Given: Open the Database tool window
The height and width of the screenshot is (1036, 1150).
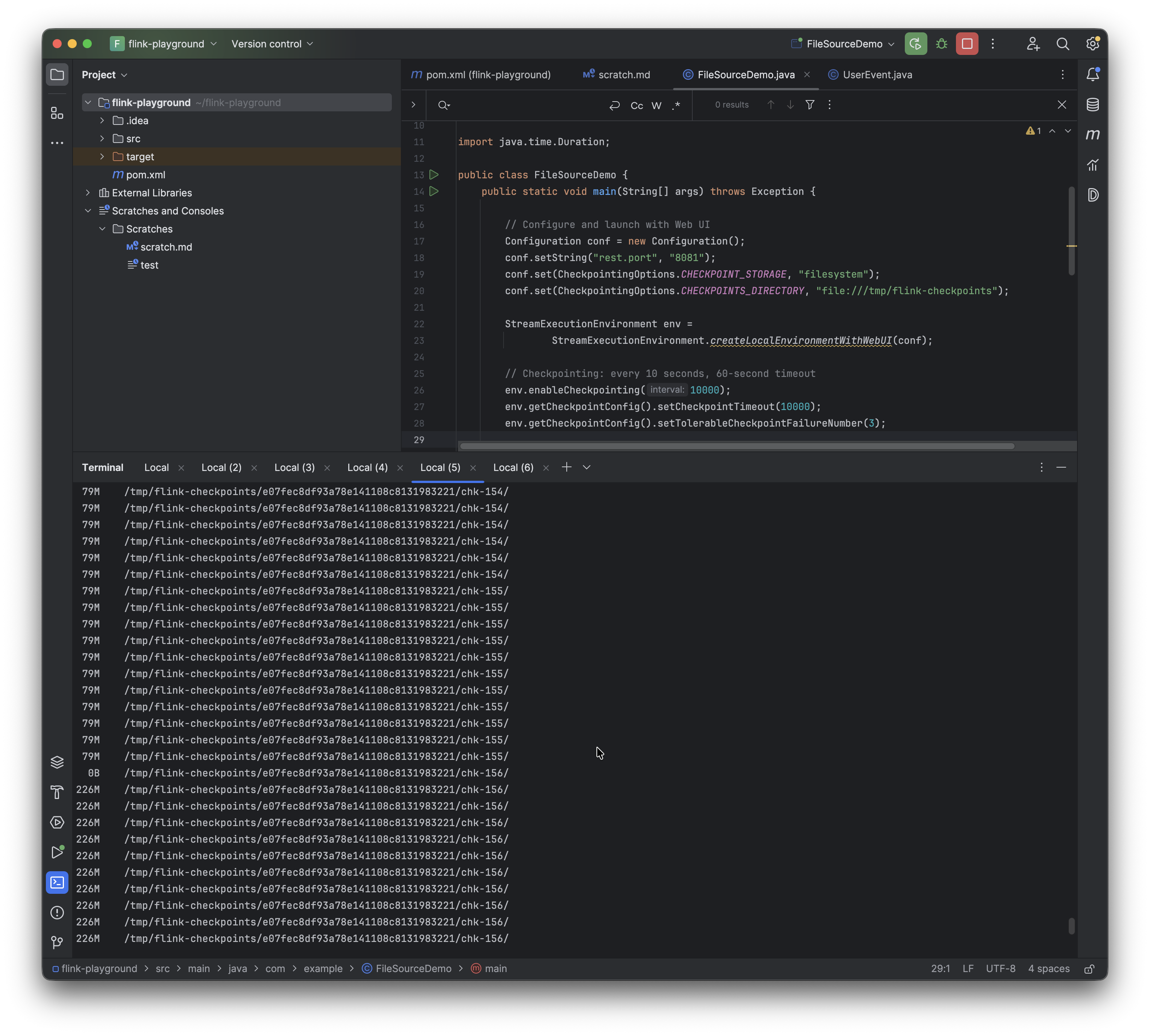Looking at the screenshot, I should click(1092, 105).
